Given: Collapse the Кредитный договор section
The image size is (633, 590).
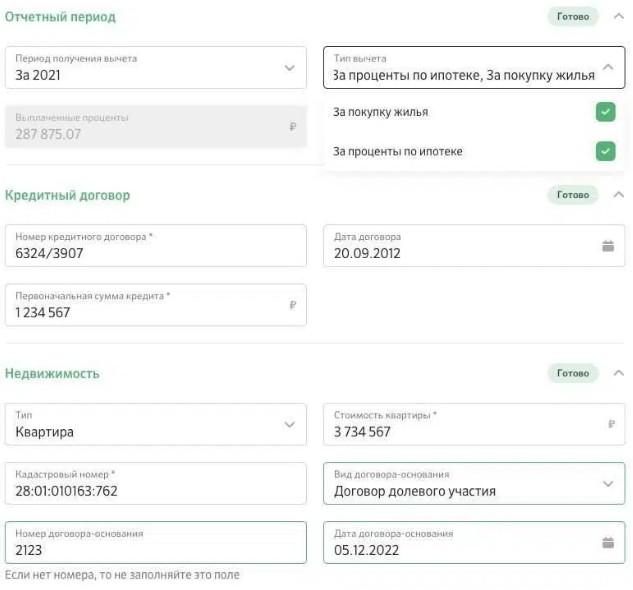Looking at the screenshot, I should pyautogui.click(x=618, y=195).
